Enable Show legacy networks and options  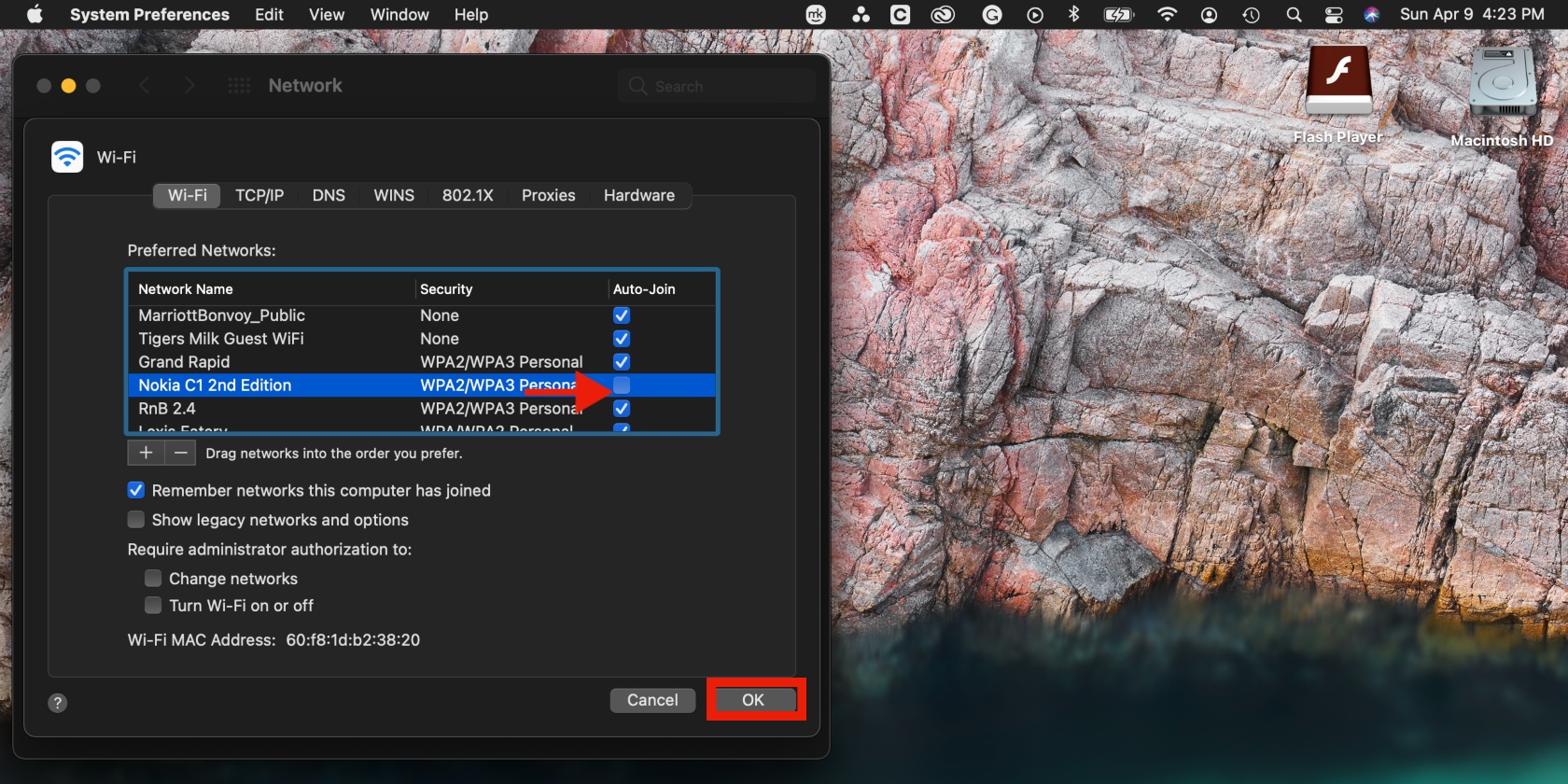pos(136,520)
